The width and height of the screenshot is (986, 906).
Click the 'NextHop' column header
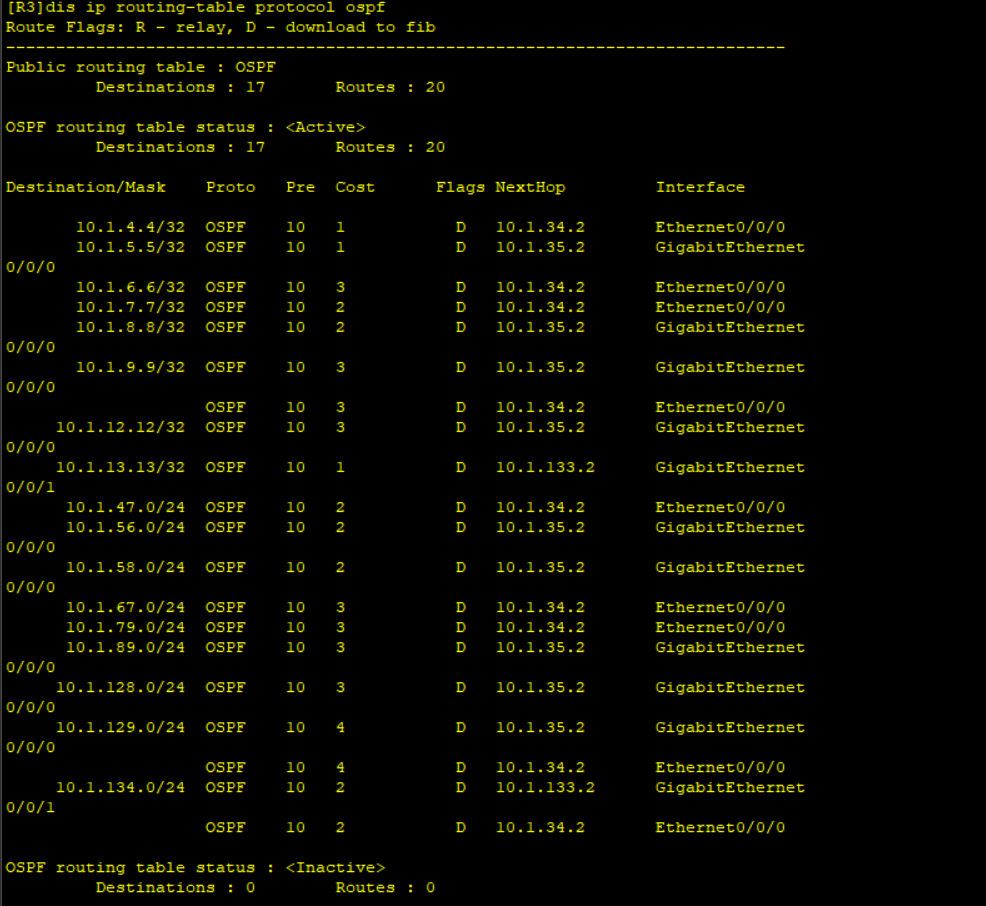coord(530,187)
